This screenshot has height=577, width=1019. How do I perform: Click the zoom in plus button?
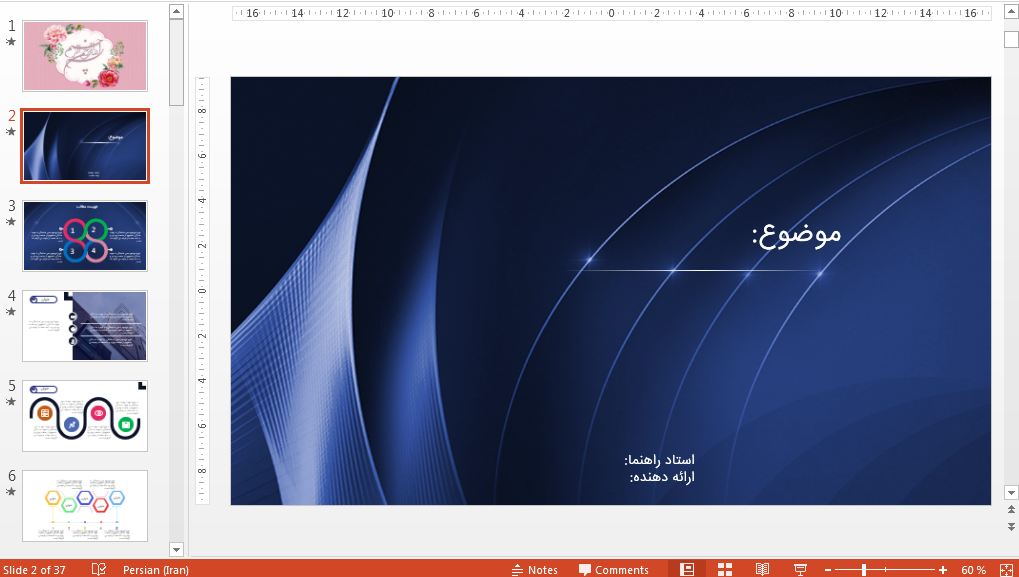coord(942,569)
